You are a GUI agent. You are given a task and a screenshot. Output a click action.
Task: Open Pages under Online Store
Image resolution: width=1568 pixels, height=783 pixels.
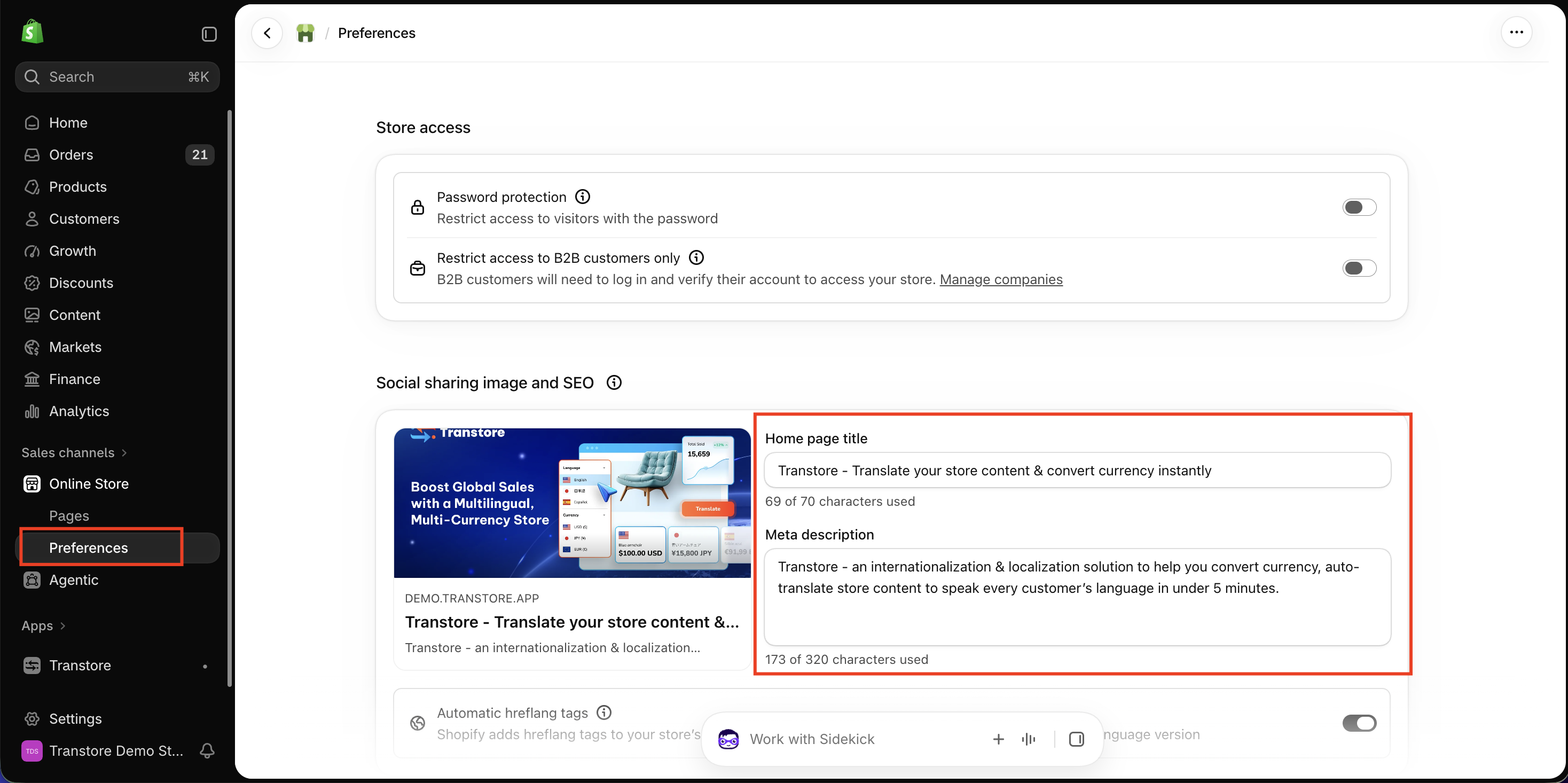[x=117, y=516]
